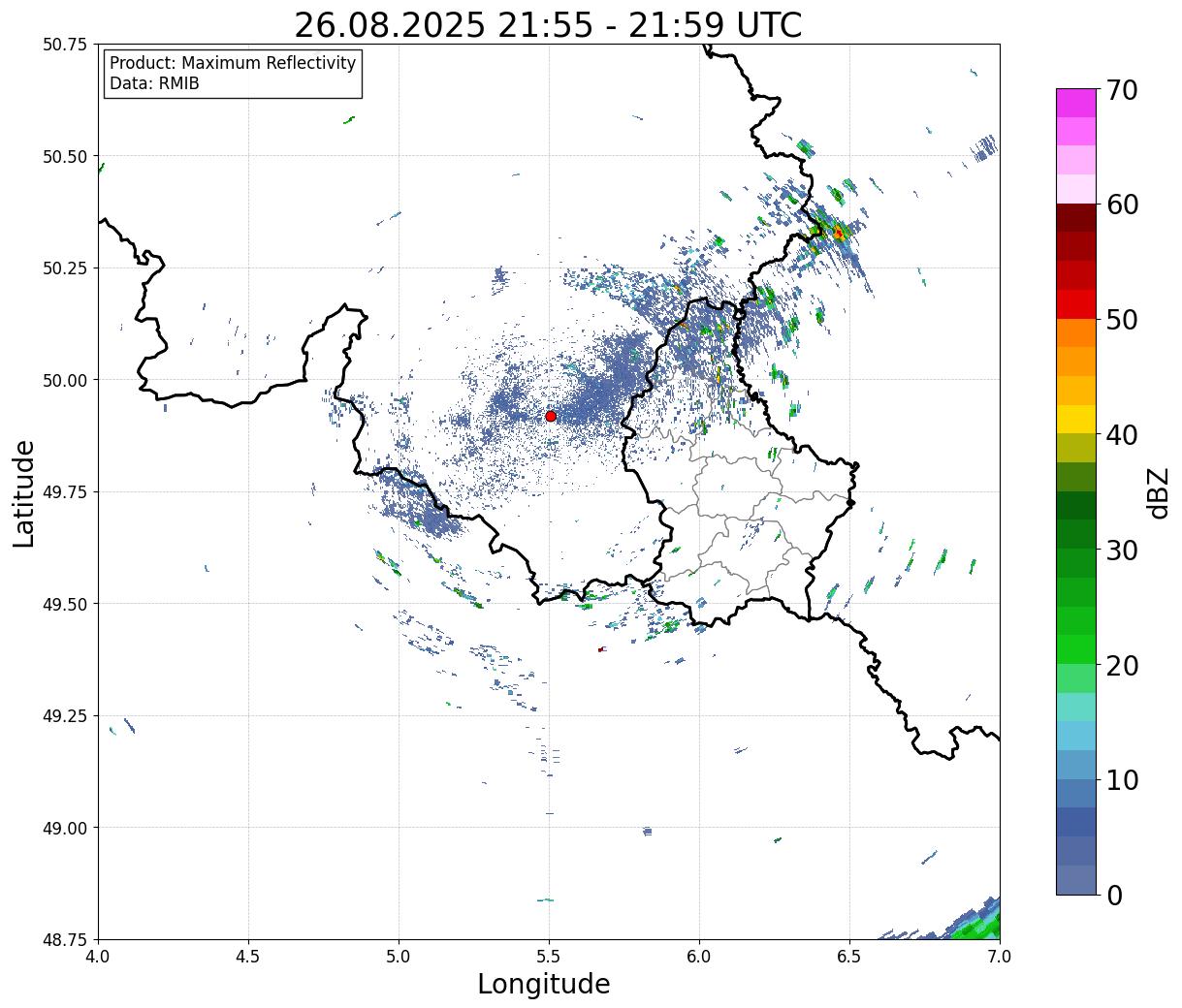Viewport: 1182px width, 1008px height.
Task: Click the orange-red storm core near 6.45°E, 50.33°N
Action: pyautogui.click(x=839, y=233)
